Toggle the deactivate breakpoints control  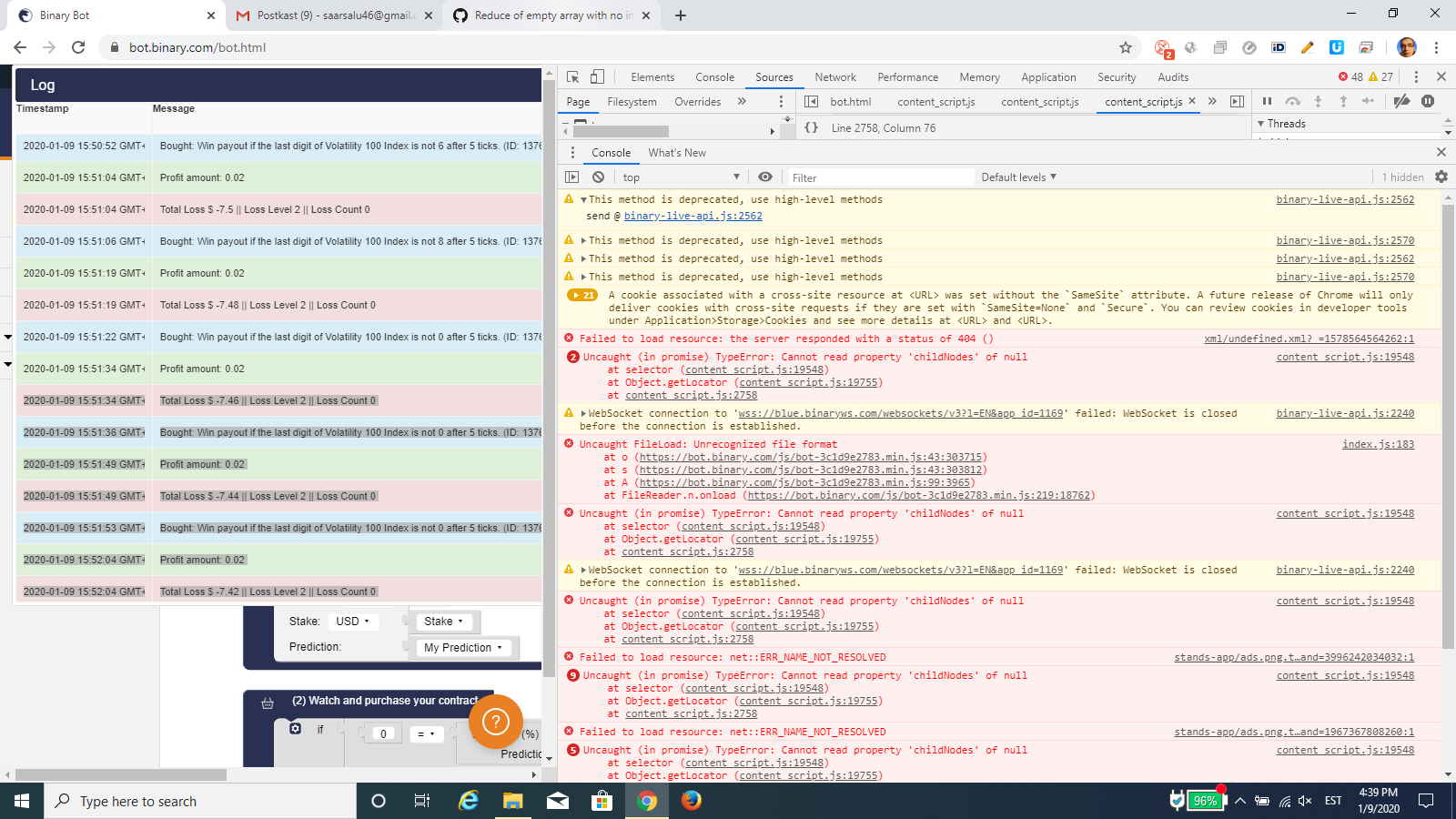pos(1402,101)
